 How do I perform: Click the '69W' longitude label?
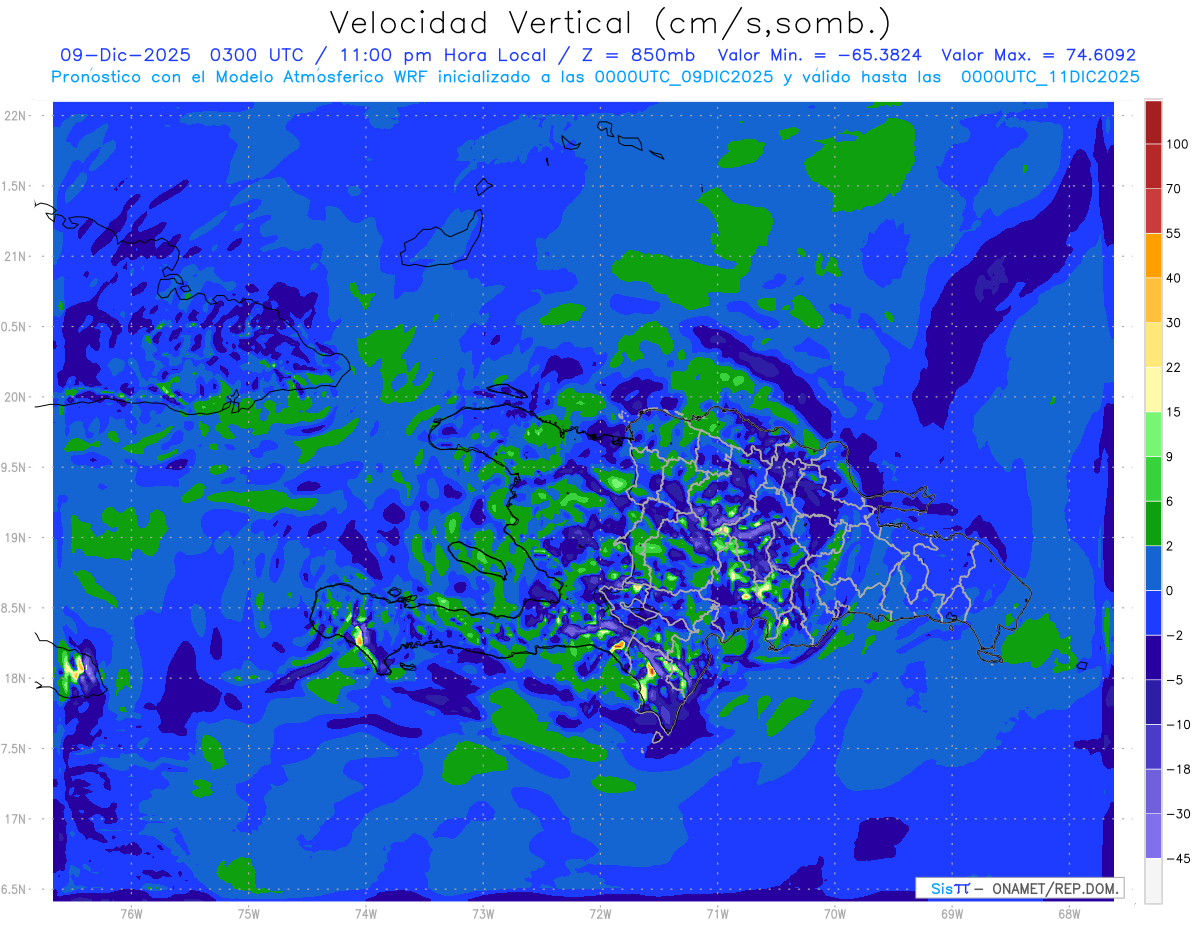tap(952, 913)
